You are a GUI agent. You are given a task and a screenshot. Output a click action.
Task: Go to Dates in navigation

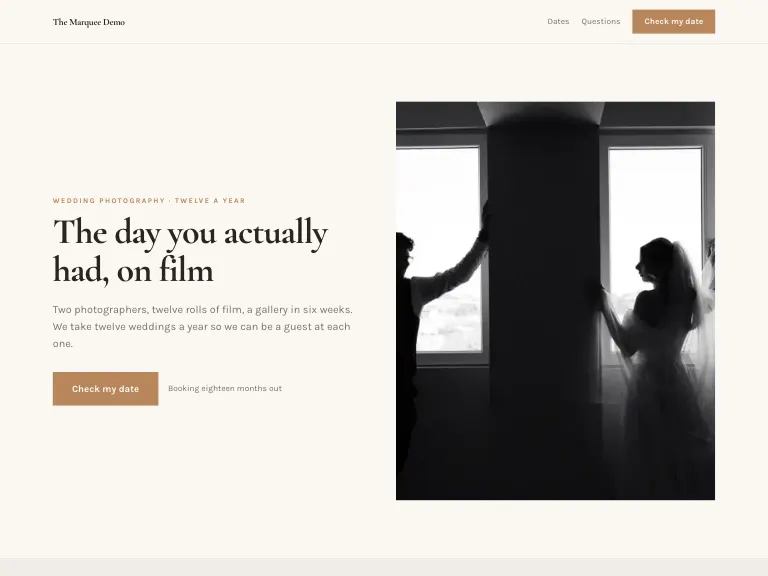(x=558, y=22)
